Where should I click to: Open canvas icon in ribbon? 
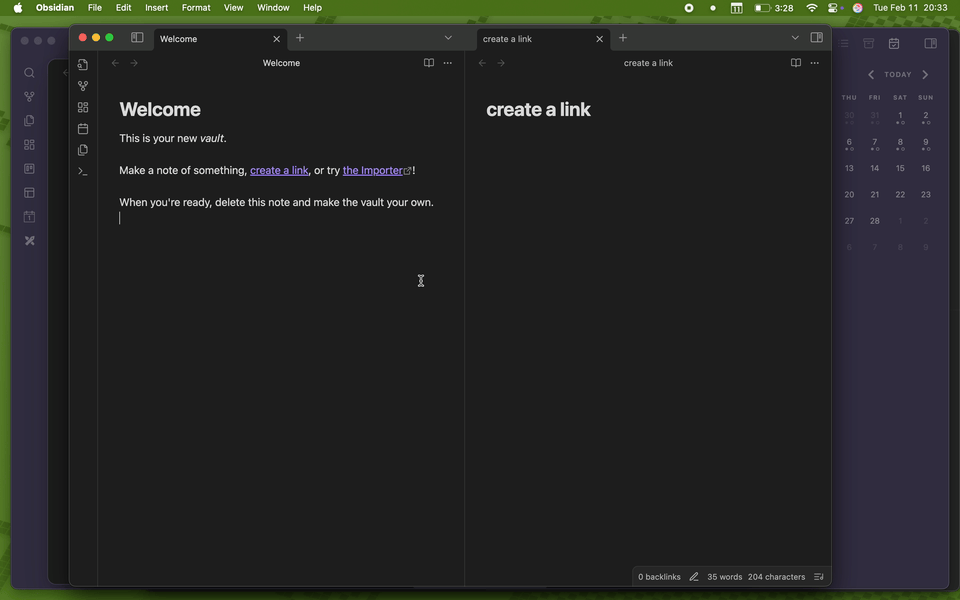tap(83, 107)
